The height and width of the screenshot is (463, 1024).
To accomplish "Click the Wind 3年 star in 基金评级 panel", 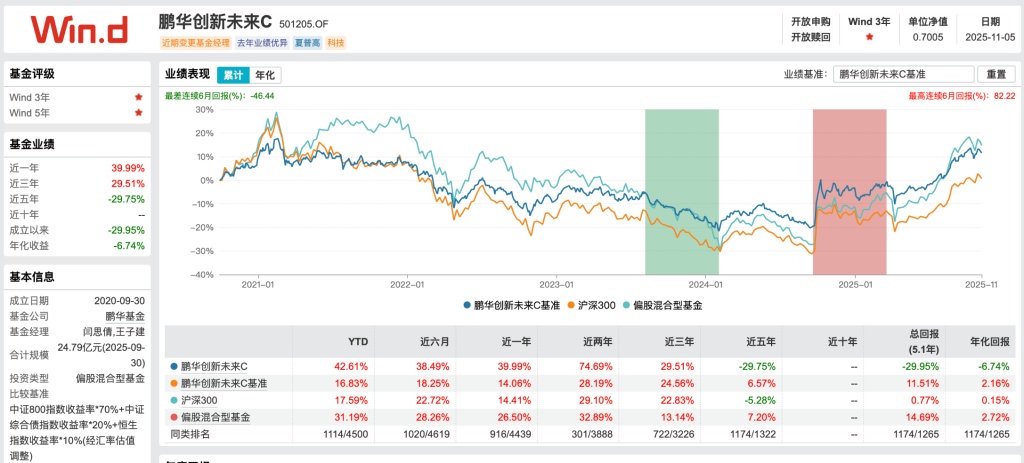I will coord(138,97).
